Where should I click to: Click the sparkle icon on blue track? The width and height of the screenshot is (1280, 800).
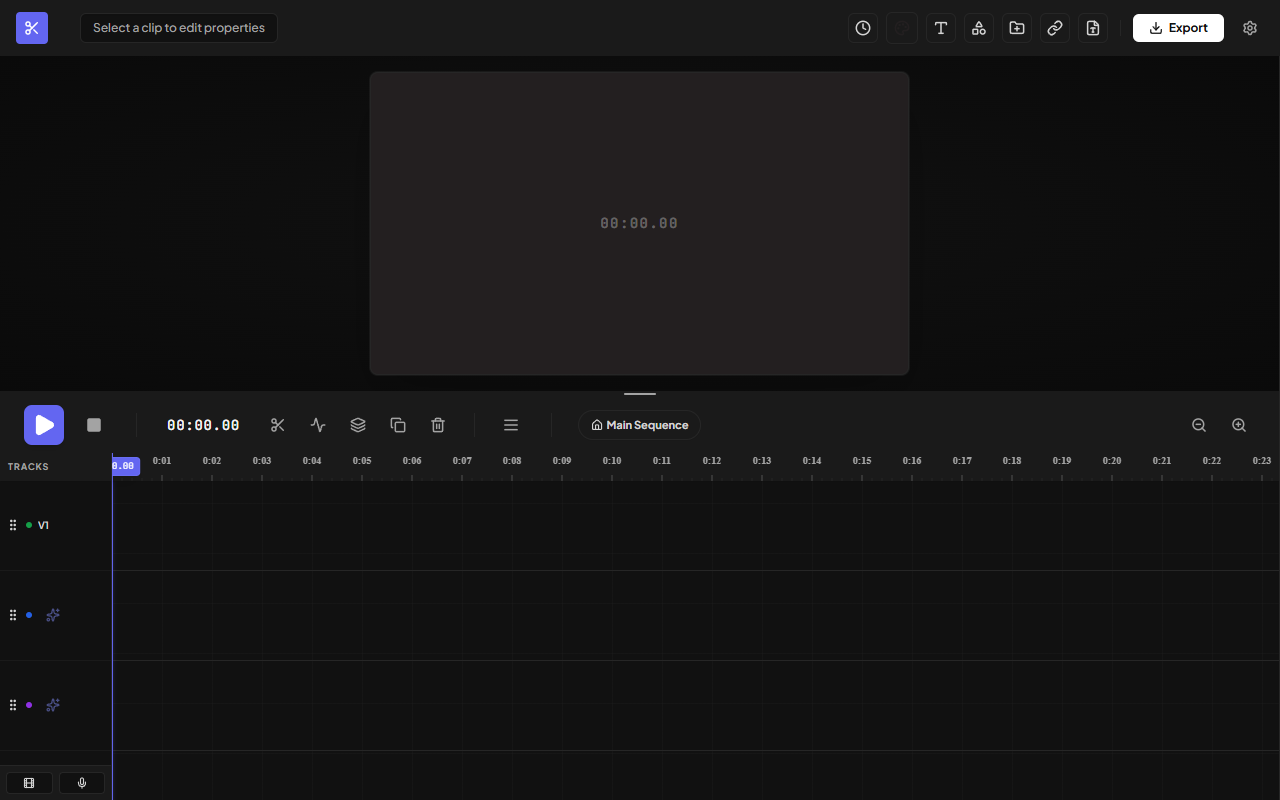pyautogui.click(x=53, y=615)
